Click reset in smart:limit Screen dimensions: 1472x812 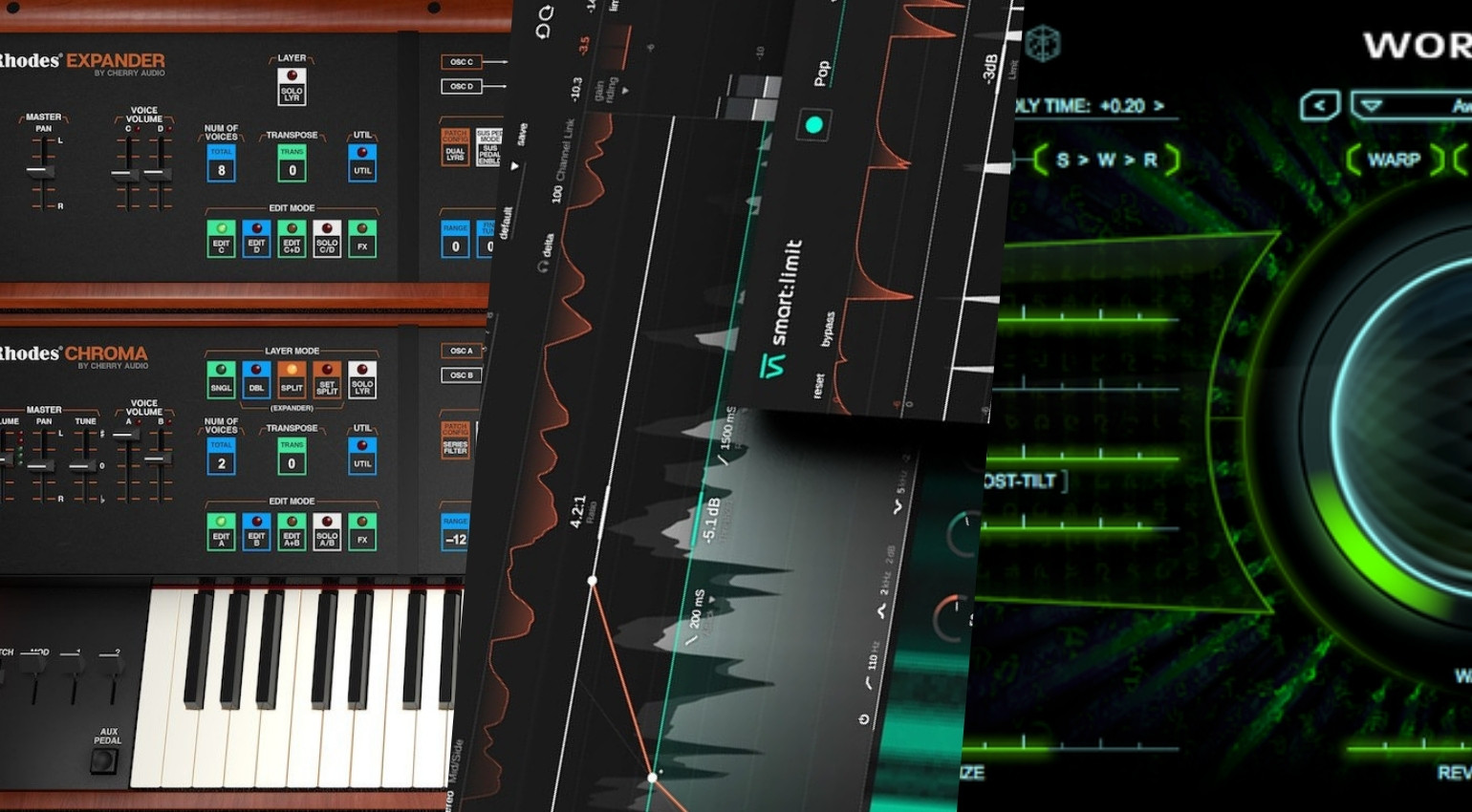tap(818, 386)
